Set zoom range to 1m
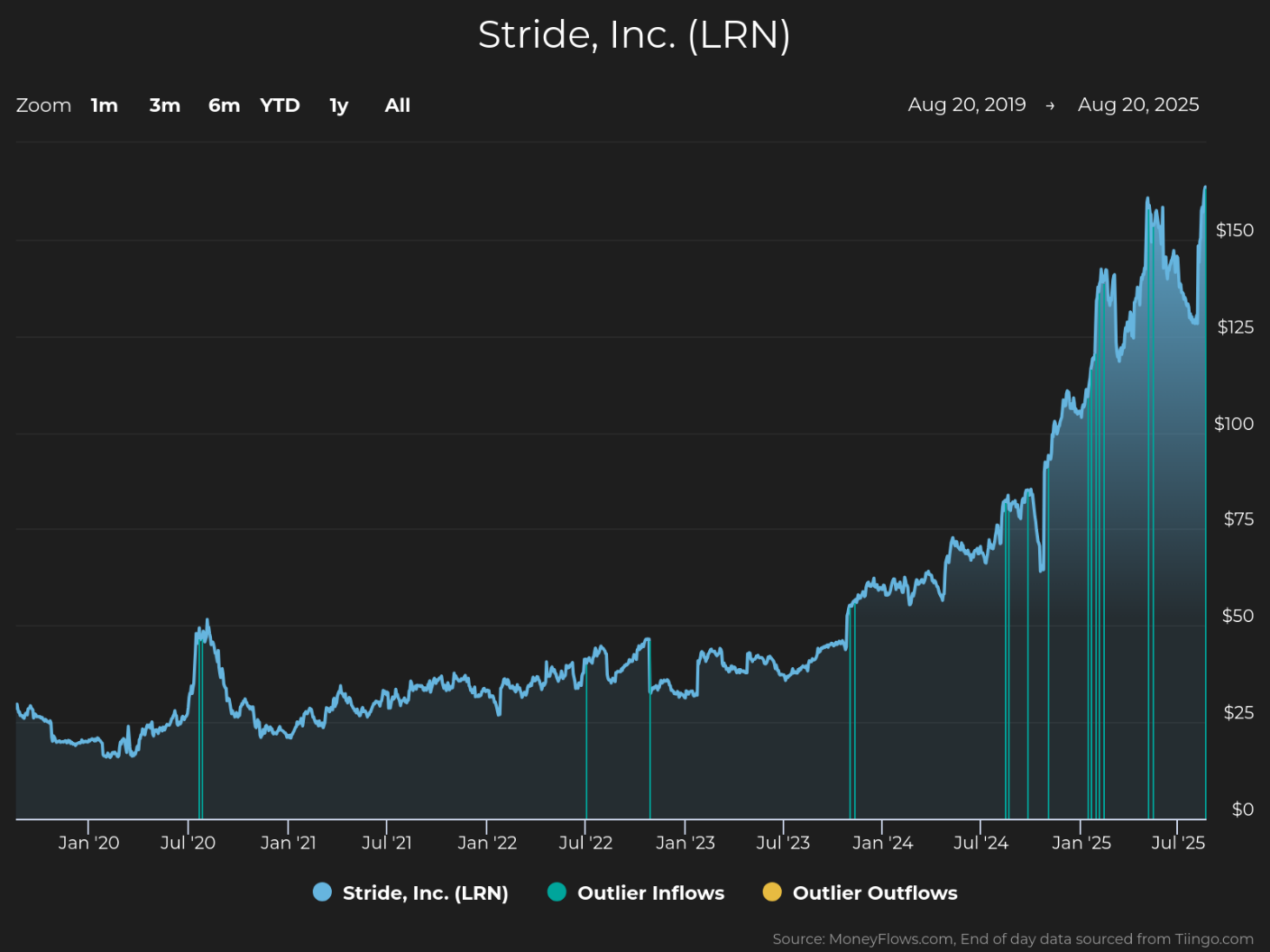Image resolution: width=1270 pixels, height=952 pixels. pos(105,105)
